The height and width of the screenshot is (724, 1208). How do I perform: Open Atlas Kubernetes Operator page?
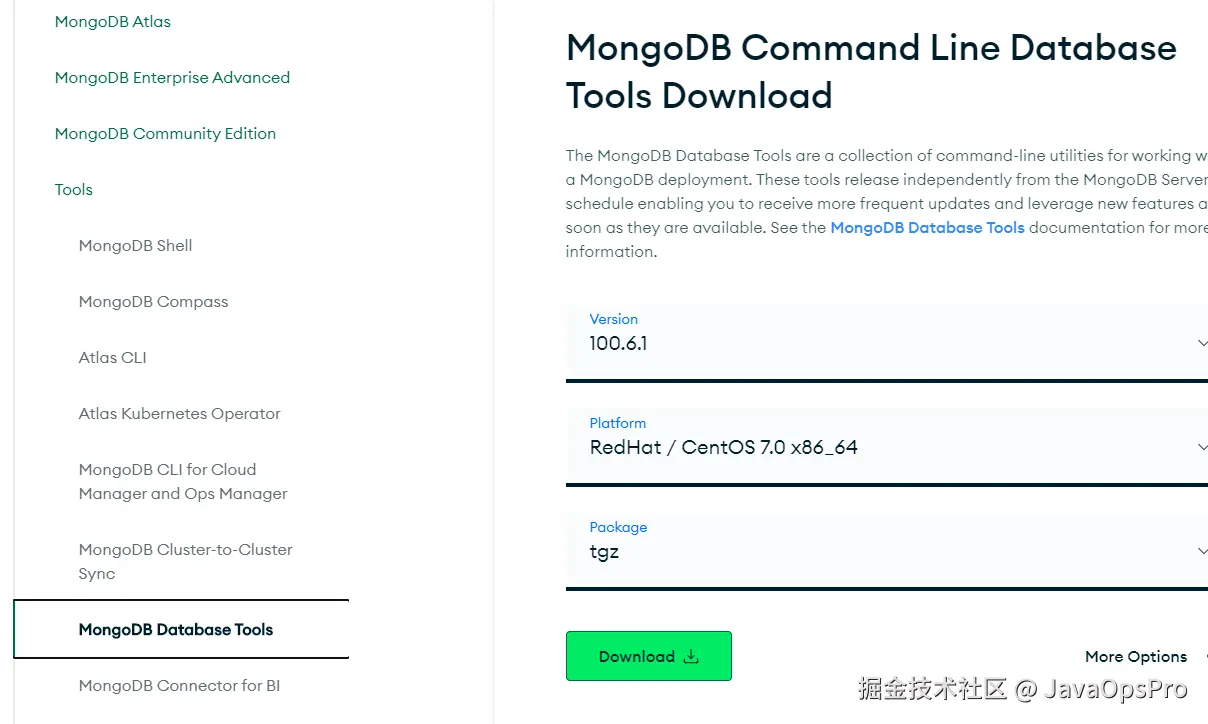pos(179,414)
